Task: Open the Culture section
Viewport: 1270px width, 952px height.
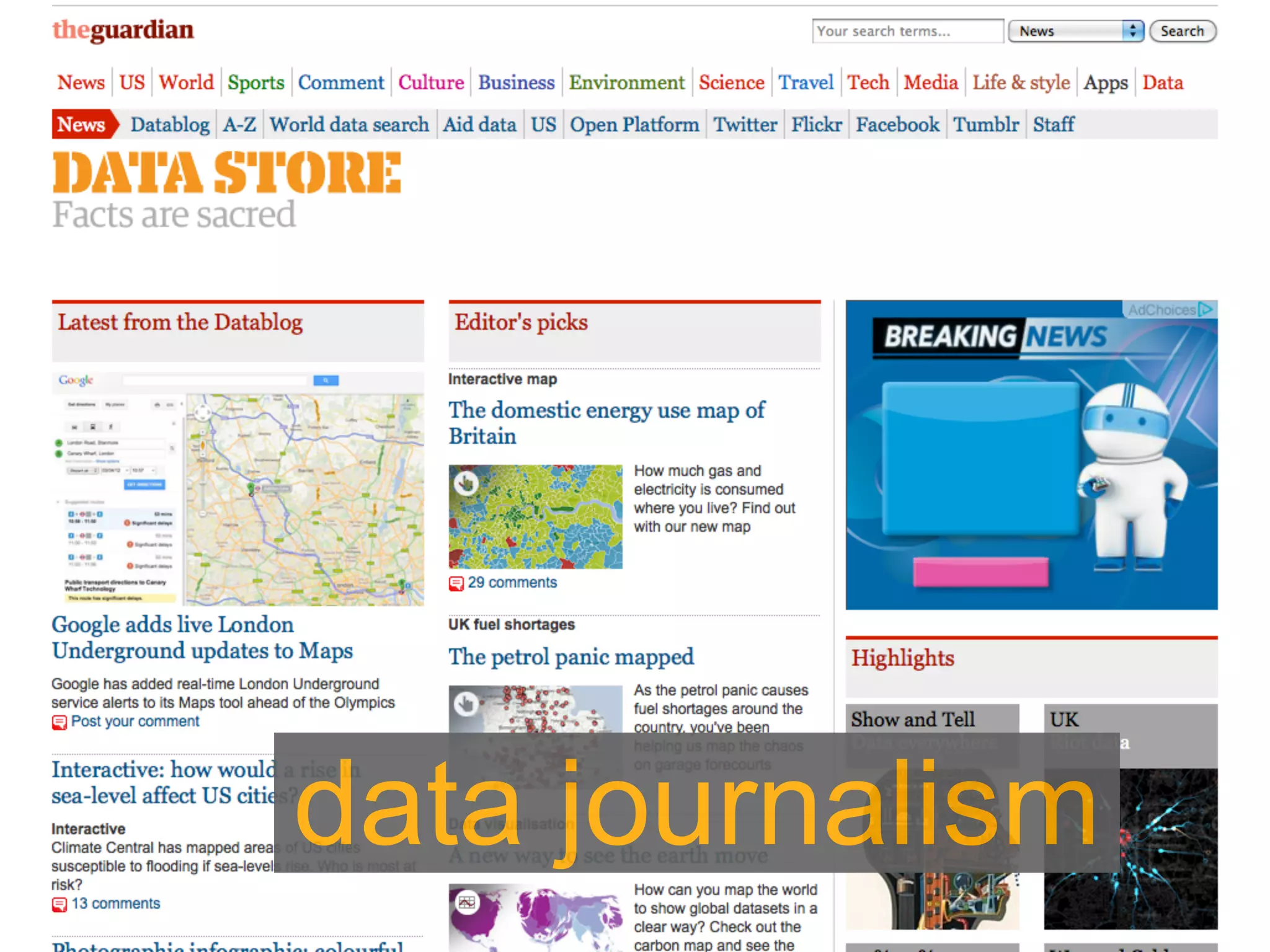Action: pyautogui.click(x=431, y=82)
